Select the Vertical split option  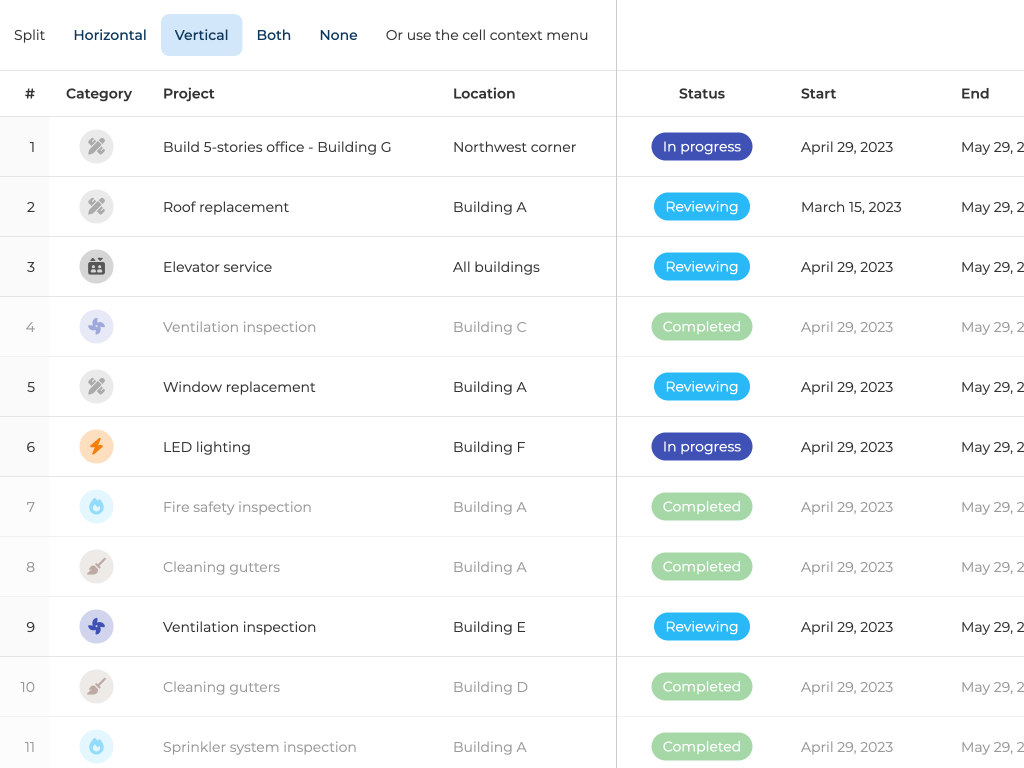point(201,35)
